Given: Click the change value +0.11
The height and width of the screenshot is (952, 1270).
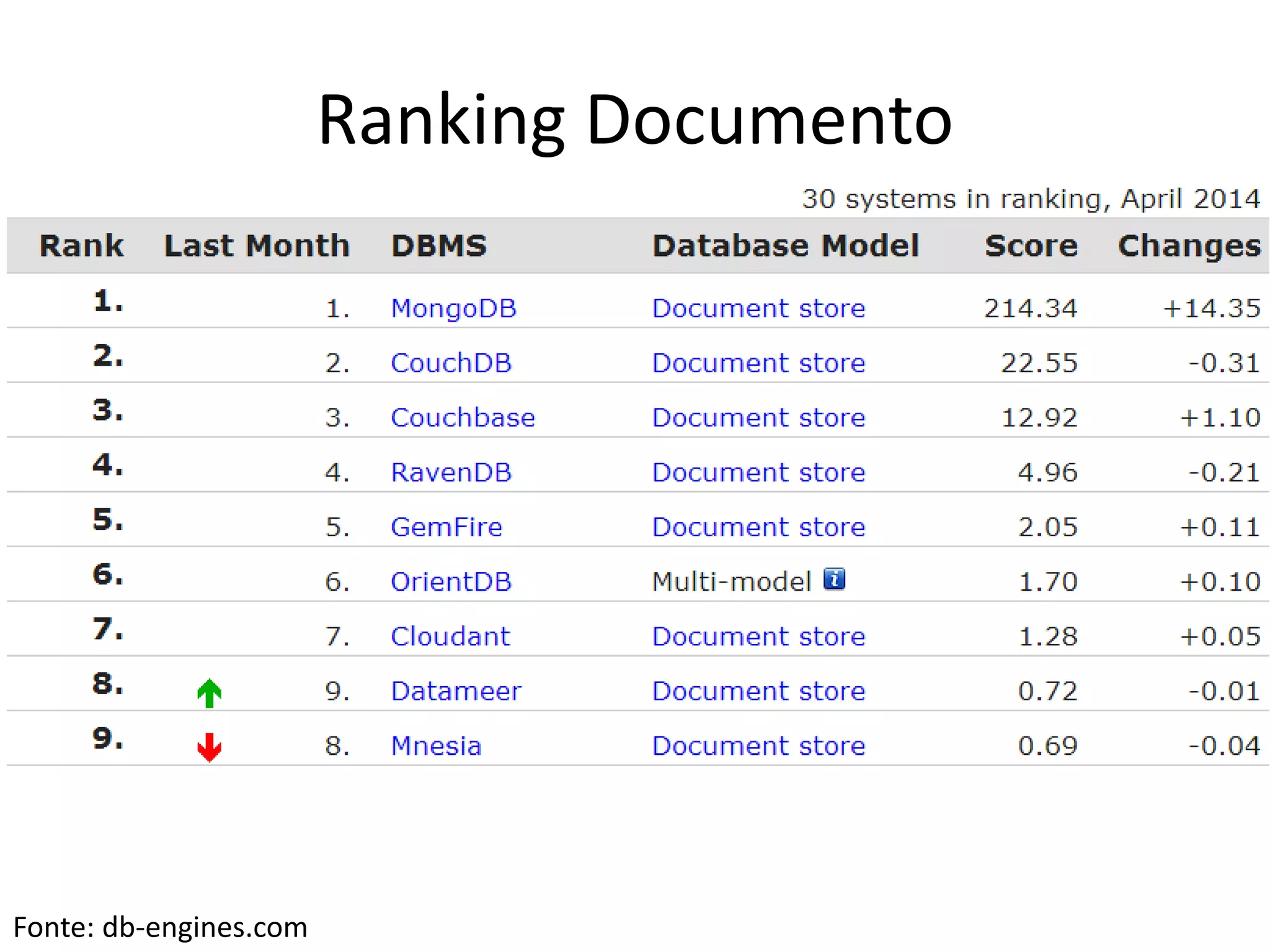Looking at the screenshot, I should [1220, 527].
